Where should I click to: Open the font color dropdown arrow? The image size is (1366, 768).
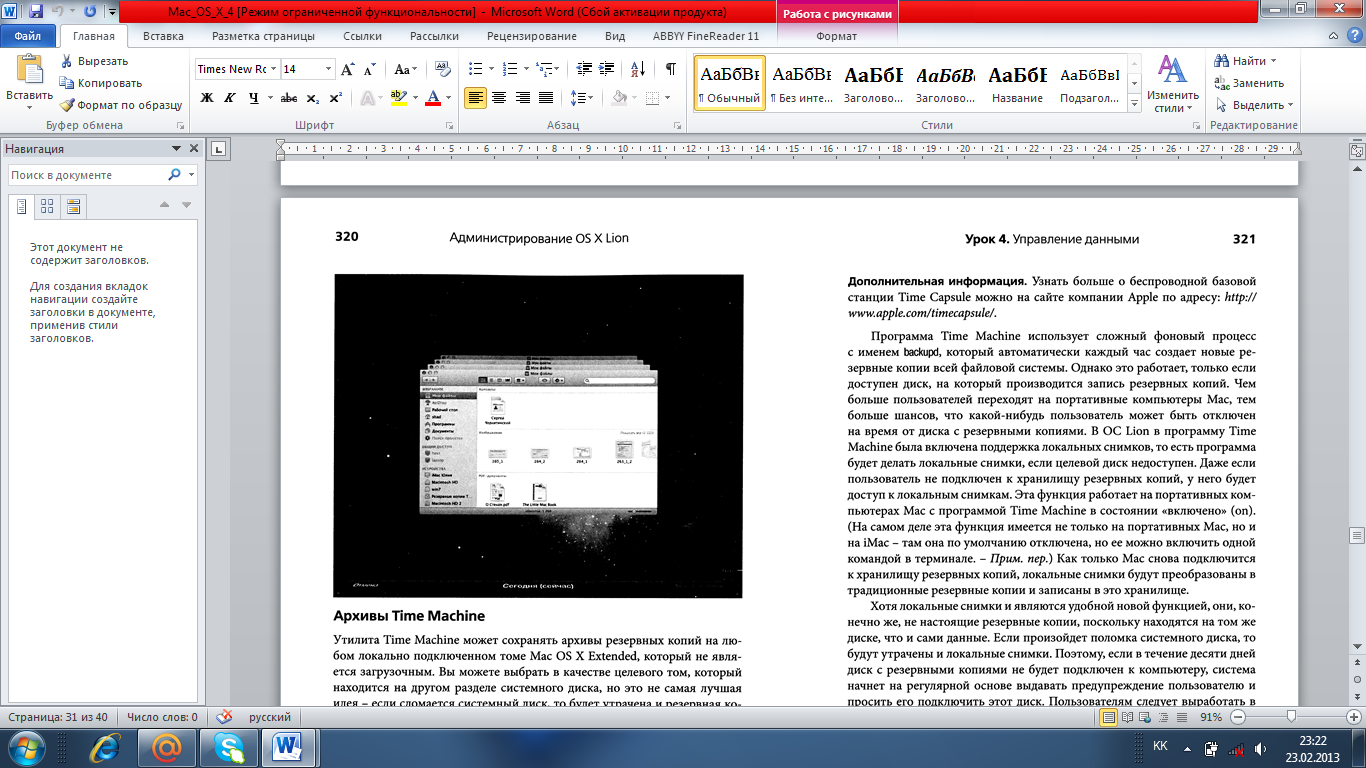tap(448, 98)
